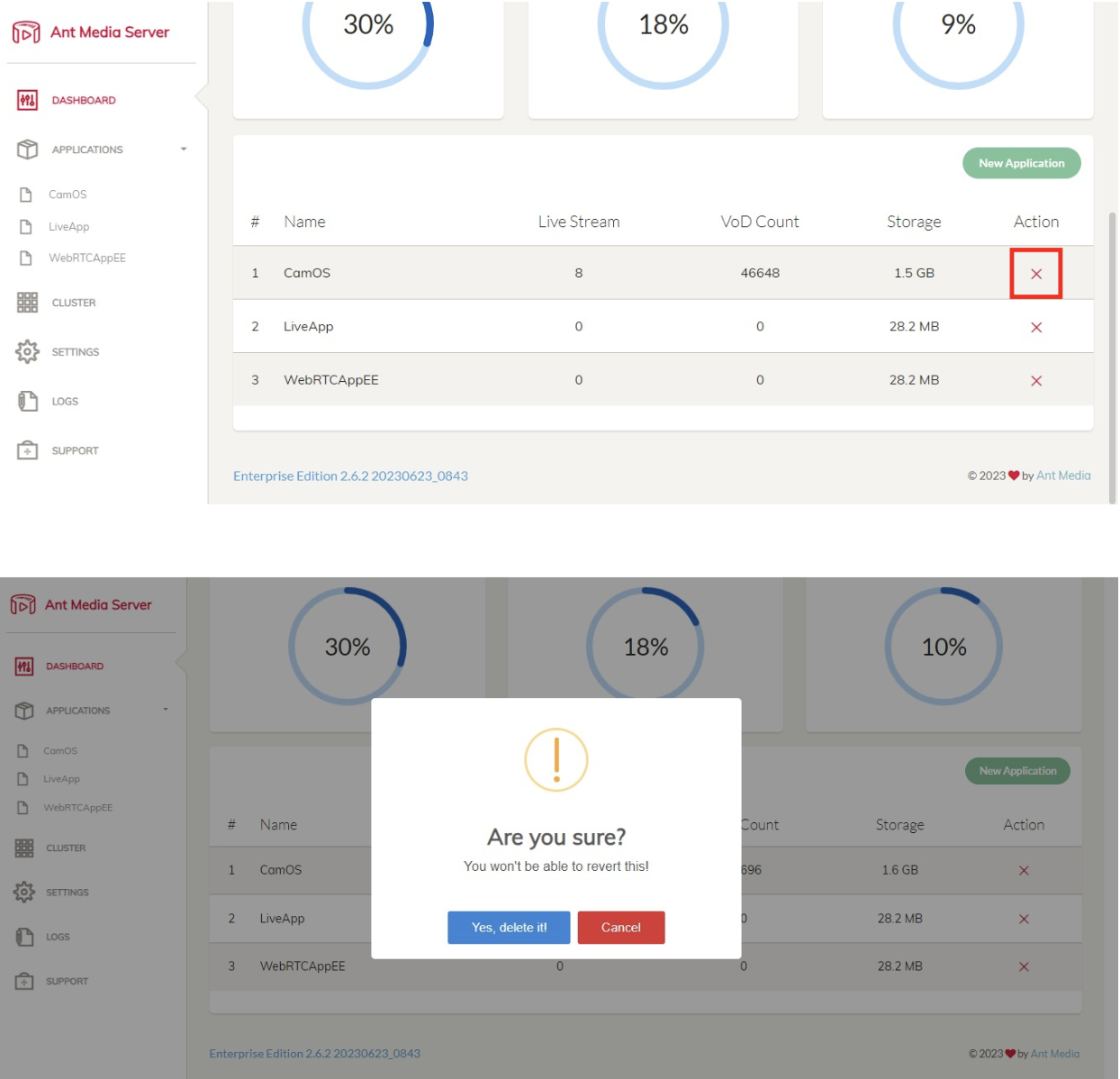Open CamOS sidebar link in the upper screenshot
The height and width of the screenshot is (1079, 1120).
pyautogui.click(x=68, y=195)
